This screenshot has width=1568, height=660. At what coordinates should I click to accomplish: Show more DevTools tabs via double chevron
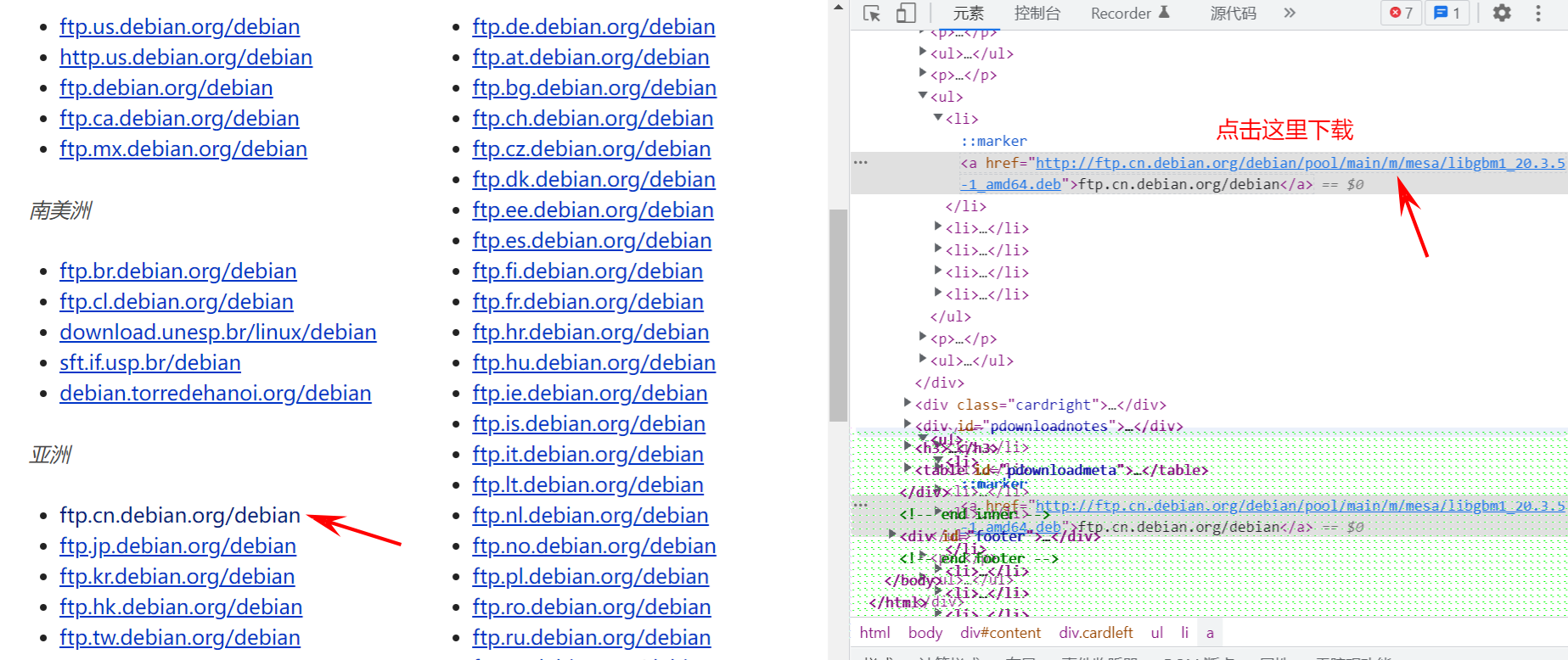(x=1290, y=13)
